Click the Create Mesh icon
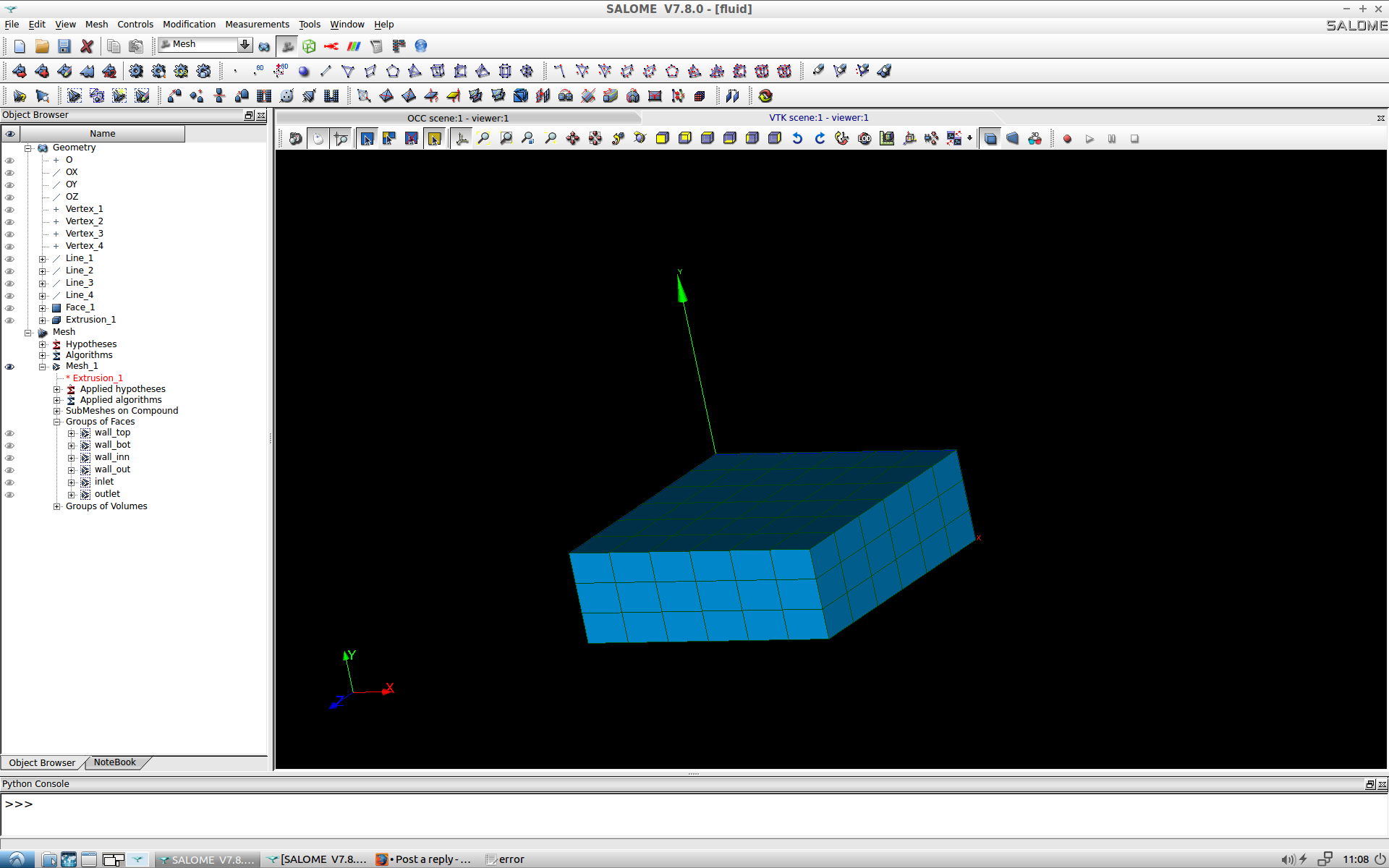This screenshot has height=868, width=1389. click(20, 71)
